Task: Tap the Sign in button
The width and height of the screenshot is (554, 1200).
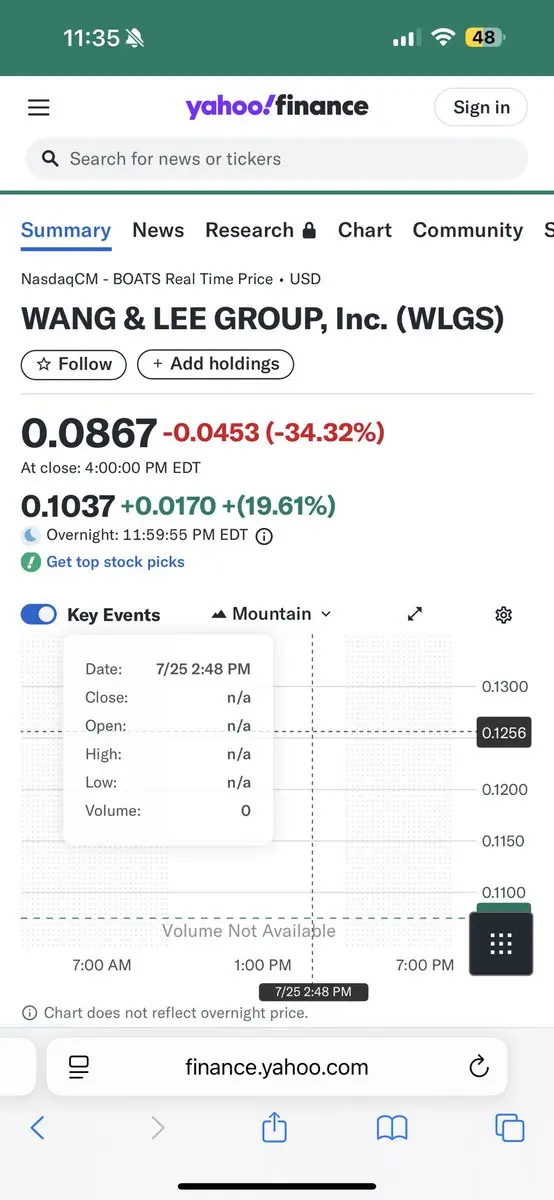Action: pyautogui.click(x=481, y=107)
